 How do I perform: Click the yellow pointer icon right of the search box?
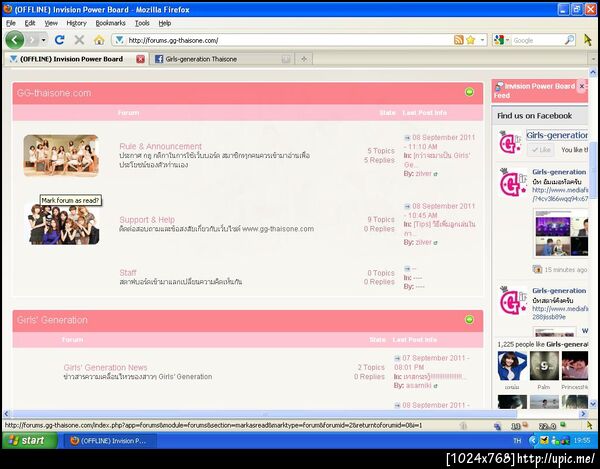(x=588, y=40)
